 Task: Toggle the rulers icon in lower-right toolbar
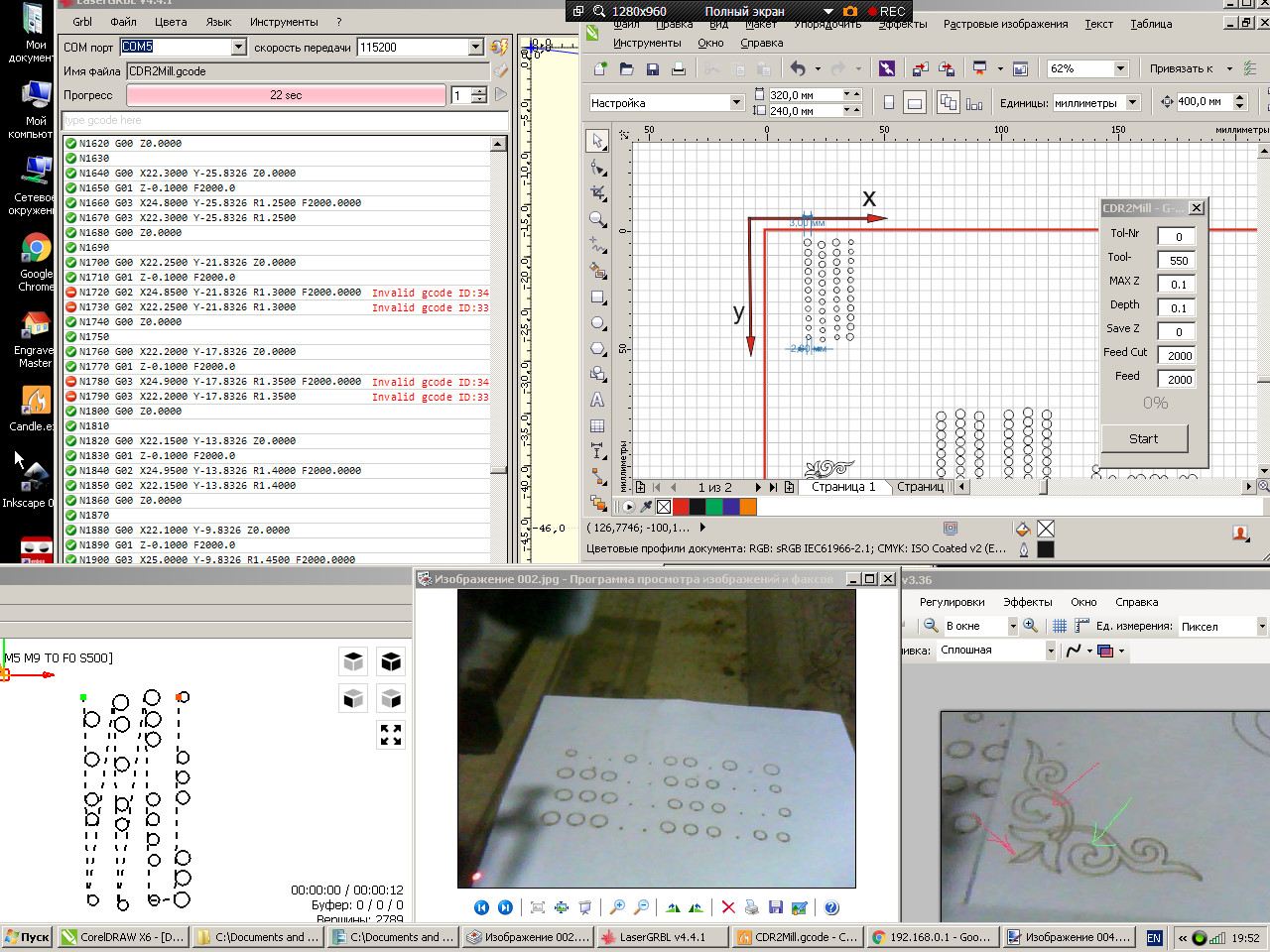pyautogui.click(x=1081, y=626)
